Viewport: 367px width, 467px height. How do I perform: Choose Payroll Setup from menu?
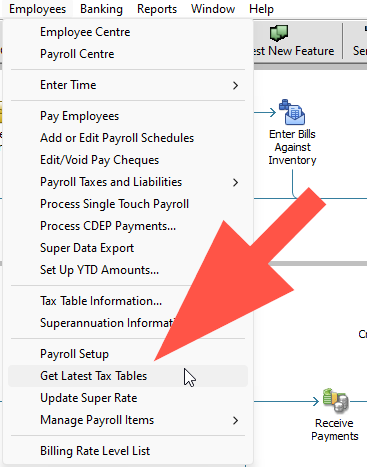pyautogui.click(x=128, y=354)
